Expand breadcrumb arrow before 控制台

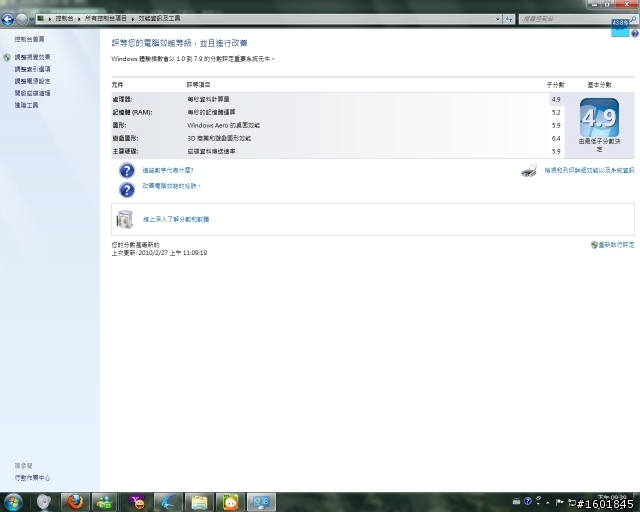coord(50,19)
